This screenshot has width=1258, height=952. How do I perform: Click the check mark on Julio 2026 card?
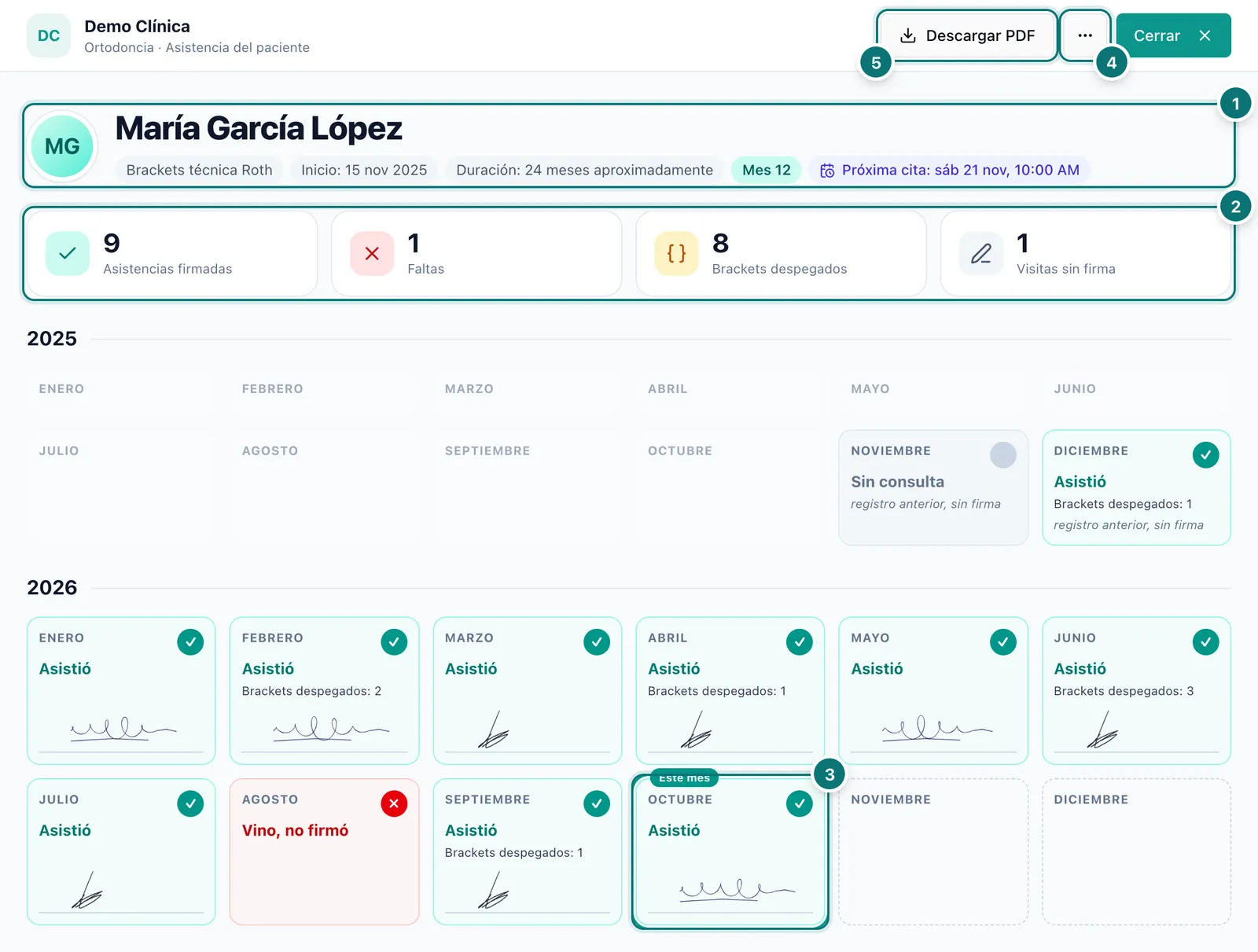(x=190, y=803)
